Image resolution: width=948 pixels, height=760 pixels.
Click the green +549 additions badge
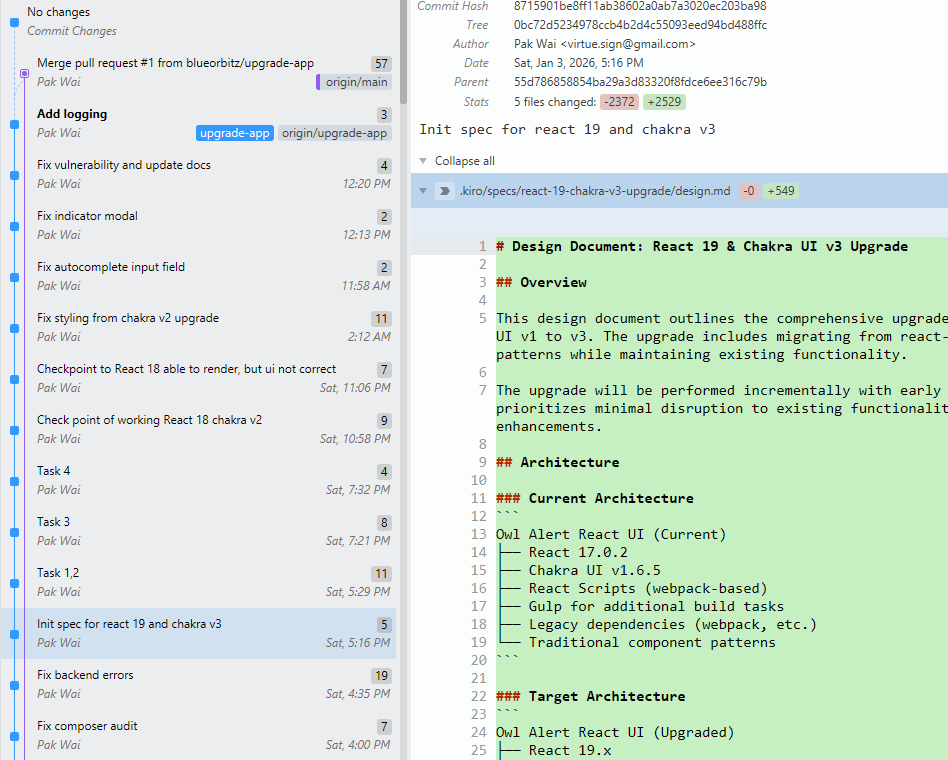pyautogui.click(x=780, y=191)
